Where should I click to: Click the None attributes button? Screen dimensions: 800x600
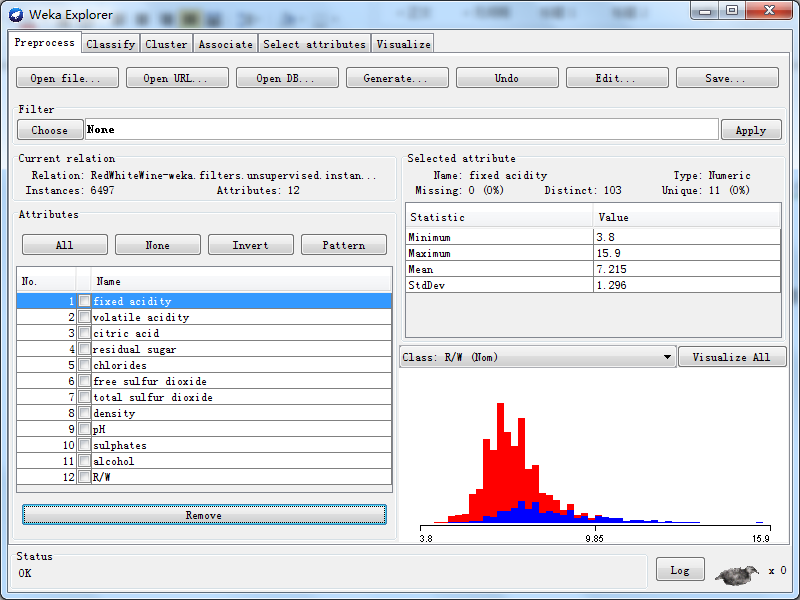point(158,245)
